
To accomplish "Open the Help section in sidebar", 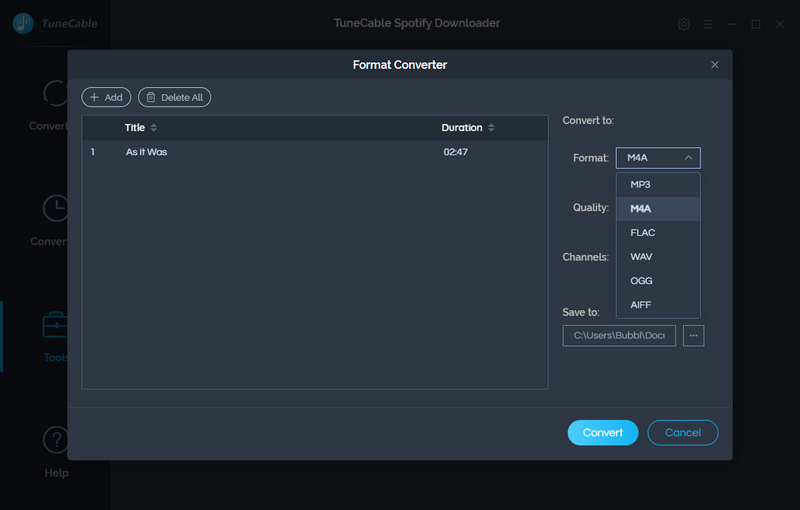I will (56, 451).
